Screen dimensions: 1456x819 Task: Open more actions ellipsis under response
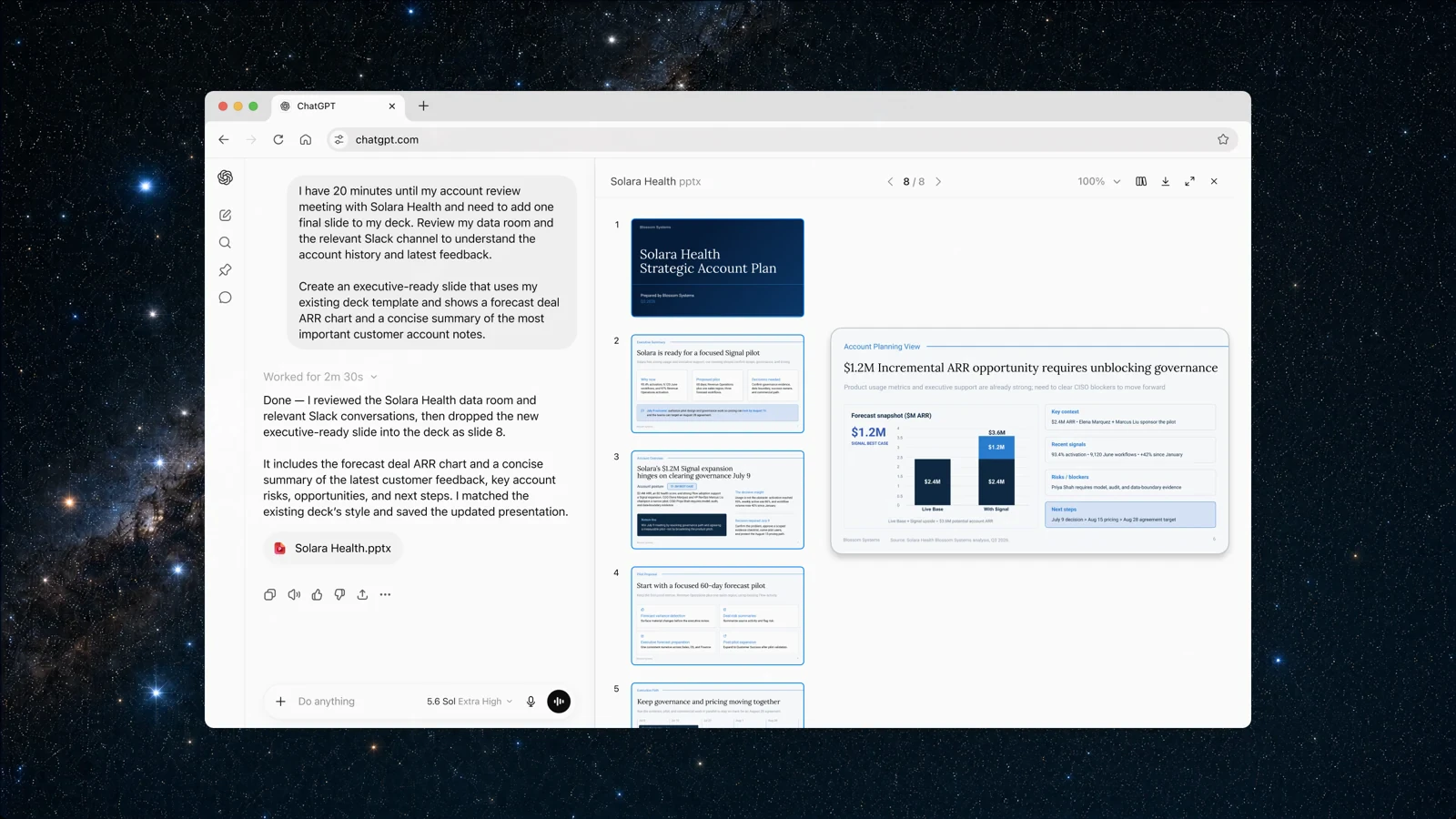tap(385, 594)
